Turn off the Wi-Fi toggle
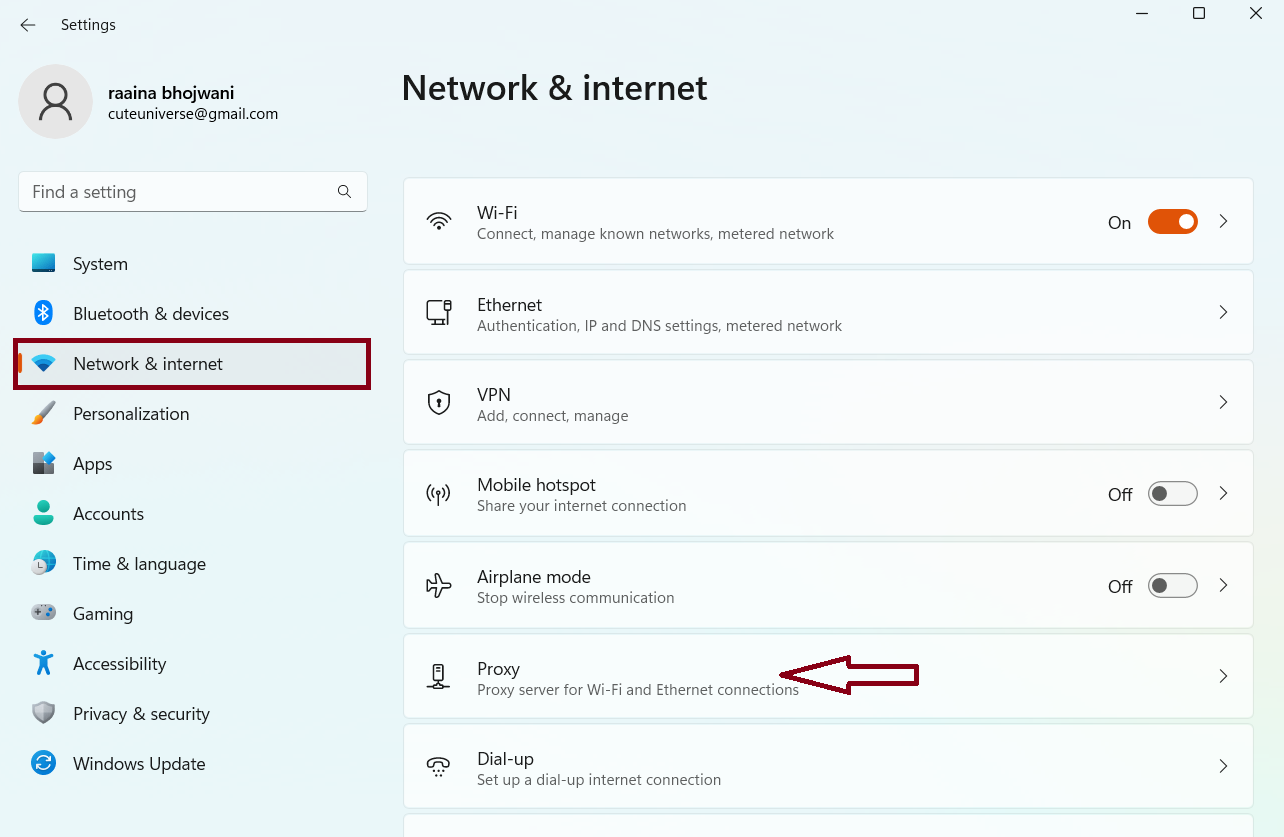The width and height of the screenshot is (1284, 837). pos(1172,222)
